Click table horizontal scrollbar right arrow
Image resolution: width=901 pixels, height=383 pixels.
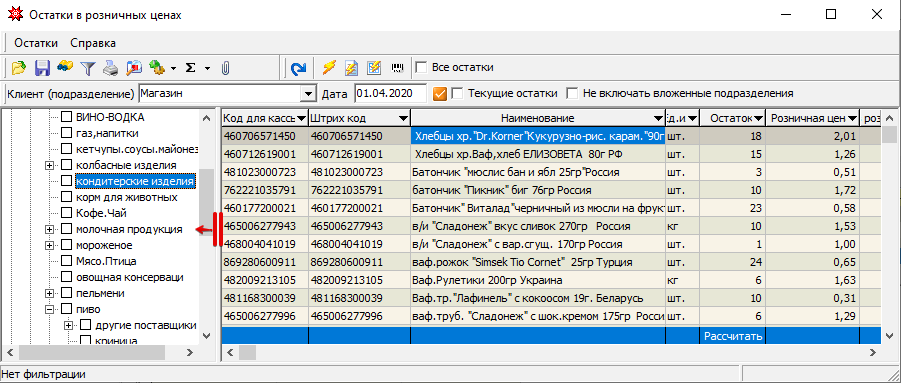tap(873, 352)
